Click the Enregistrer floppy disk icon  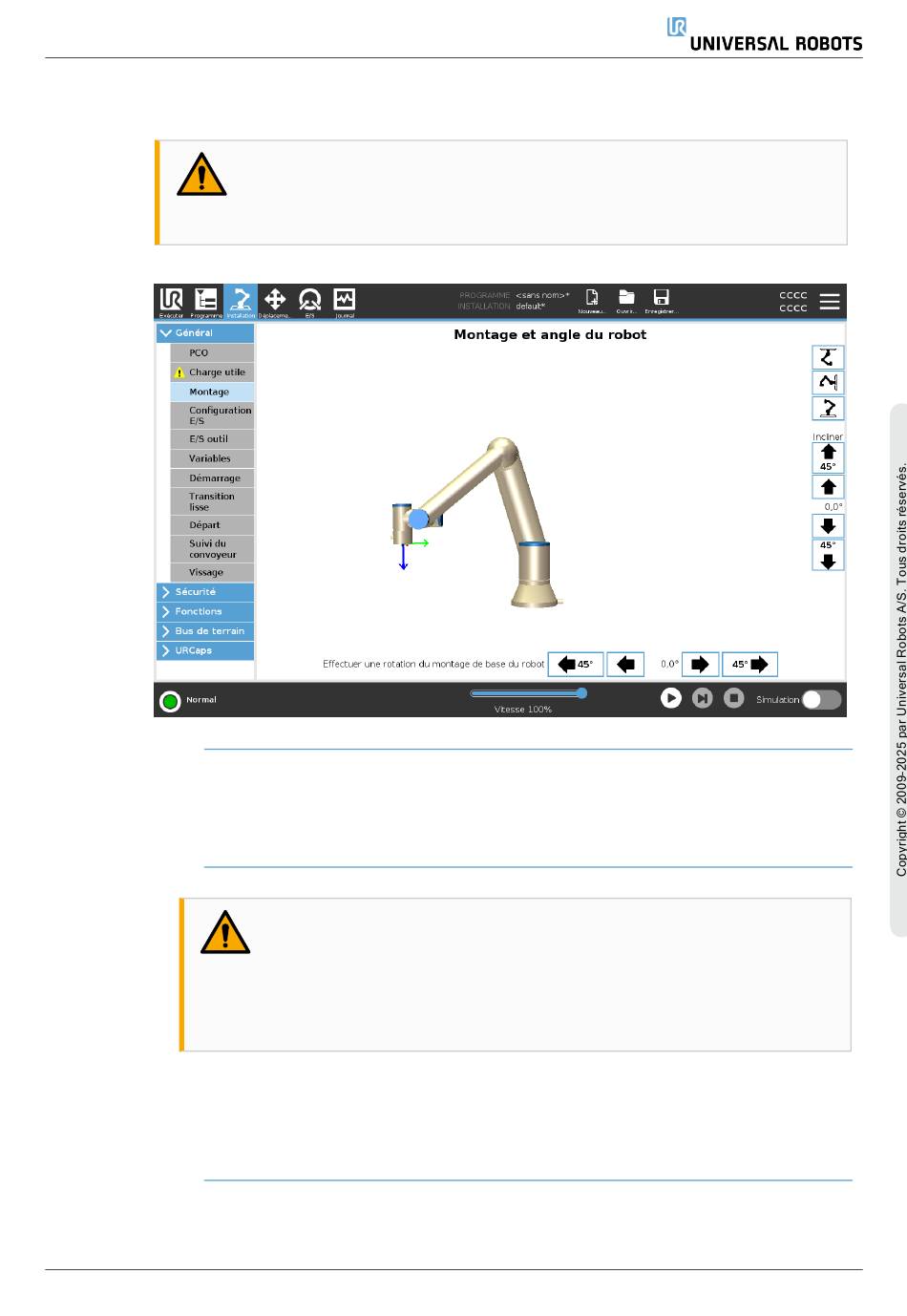pos(661,301)
